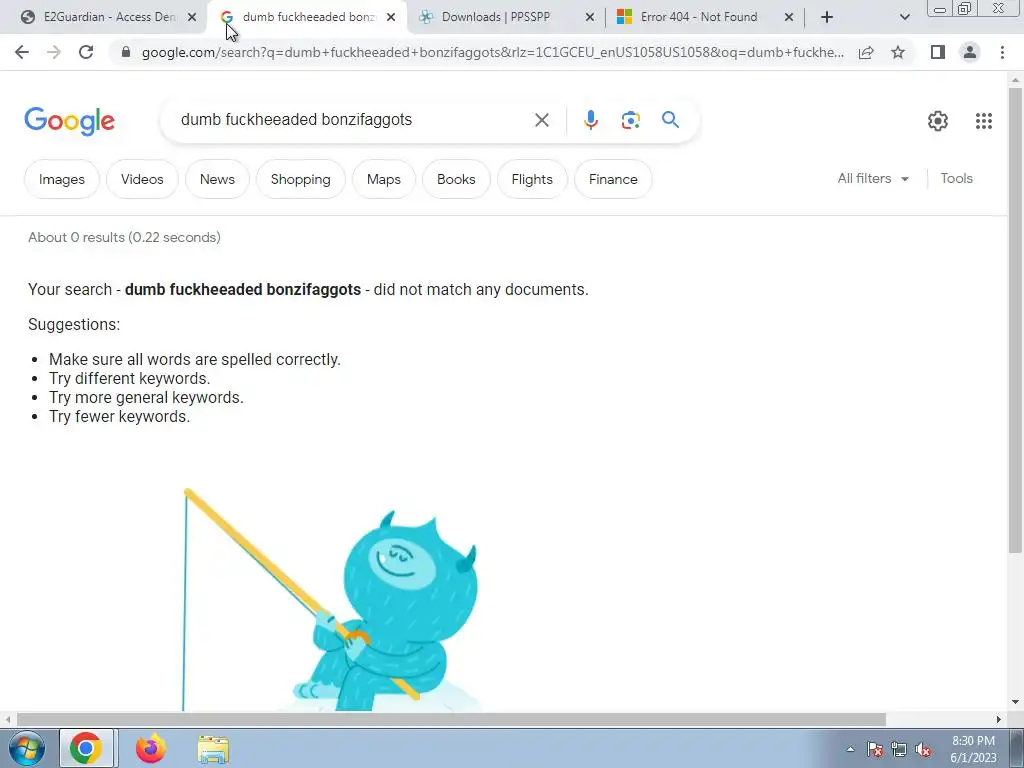
Task: Open the Chrome side panel icon
Action: tap(938, 52)
